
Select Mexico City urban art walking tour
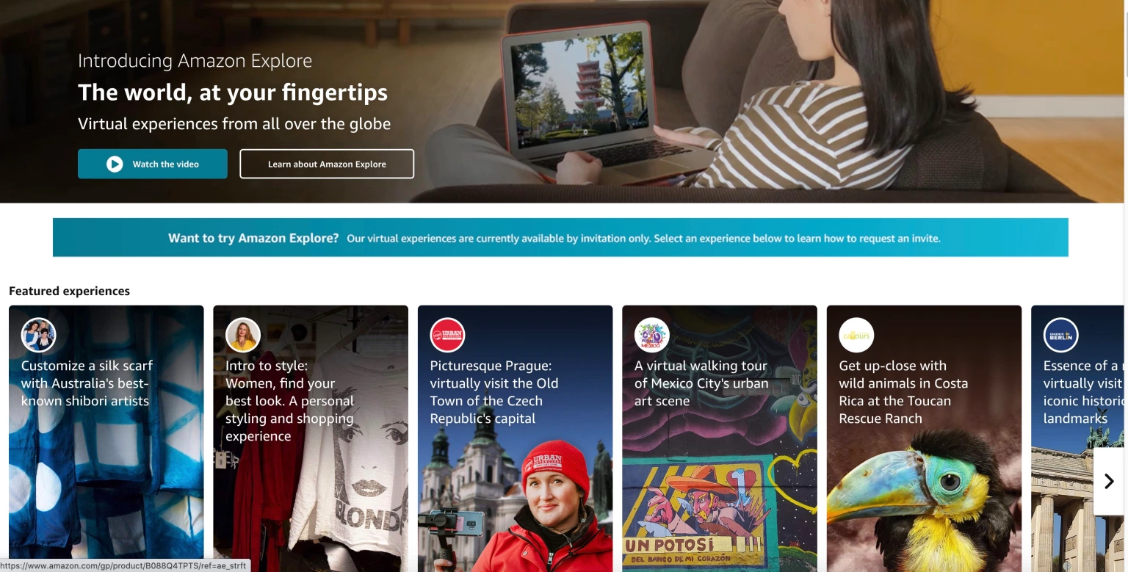point(701,383)
